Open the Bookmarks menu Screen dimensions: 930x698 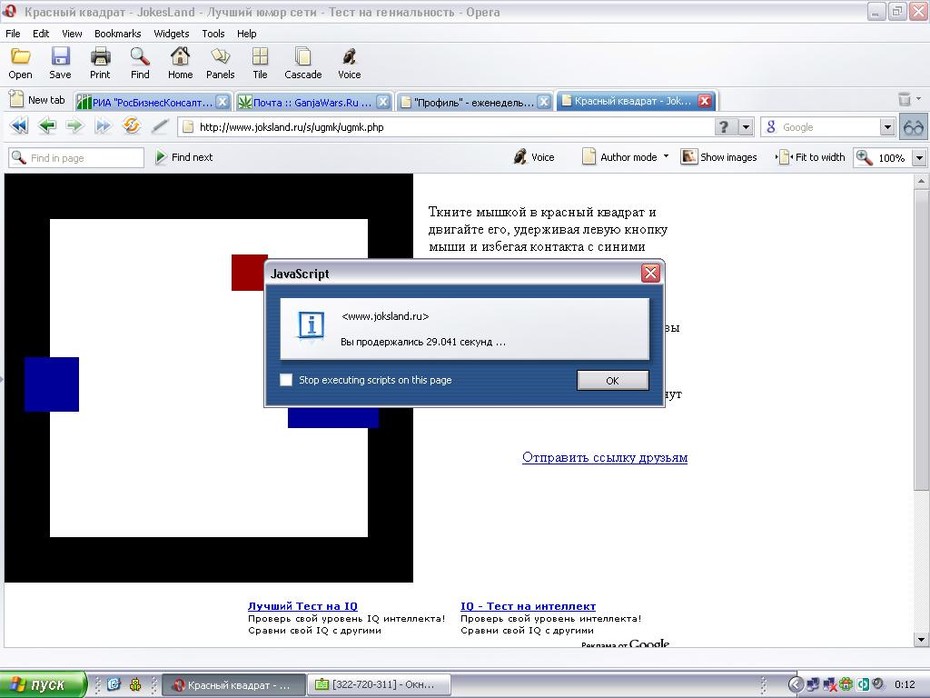[x=117, y=34]
